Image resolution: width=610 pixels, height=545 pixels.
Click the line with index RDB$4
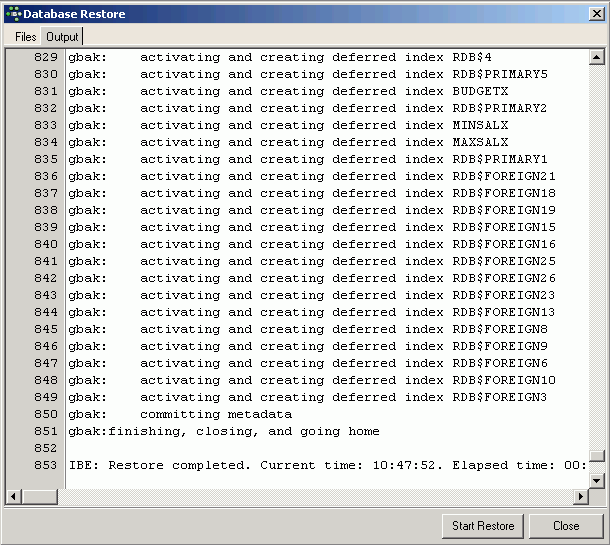tap(280, 57)
